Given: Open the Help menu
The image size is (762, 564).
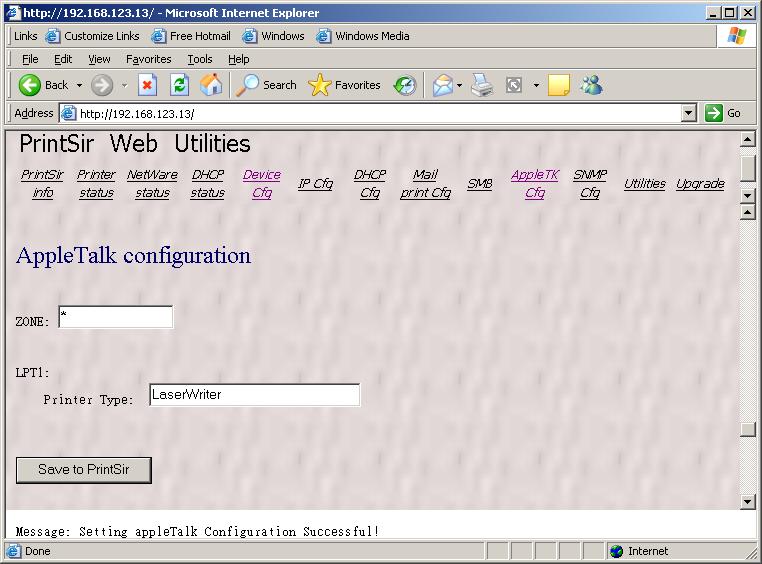Looking at the screenshot, I should click(x=239, y=59).
